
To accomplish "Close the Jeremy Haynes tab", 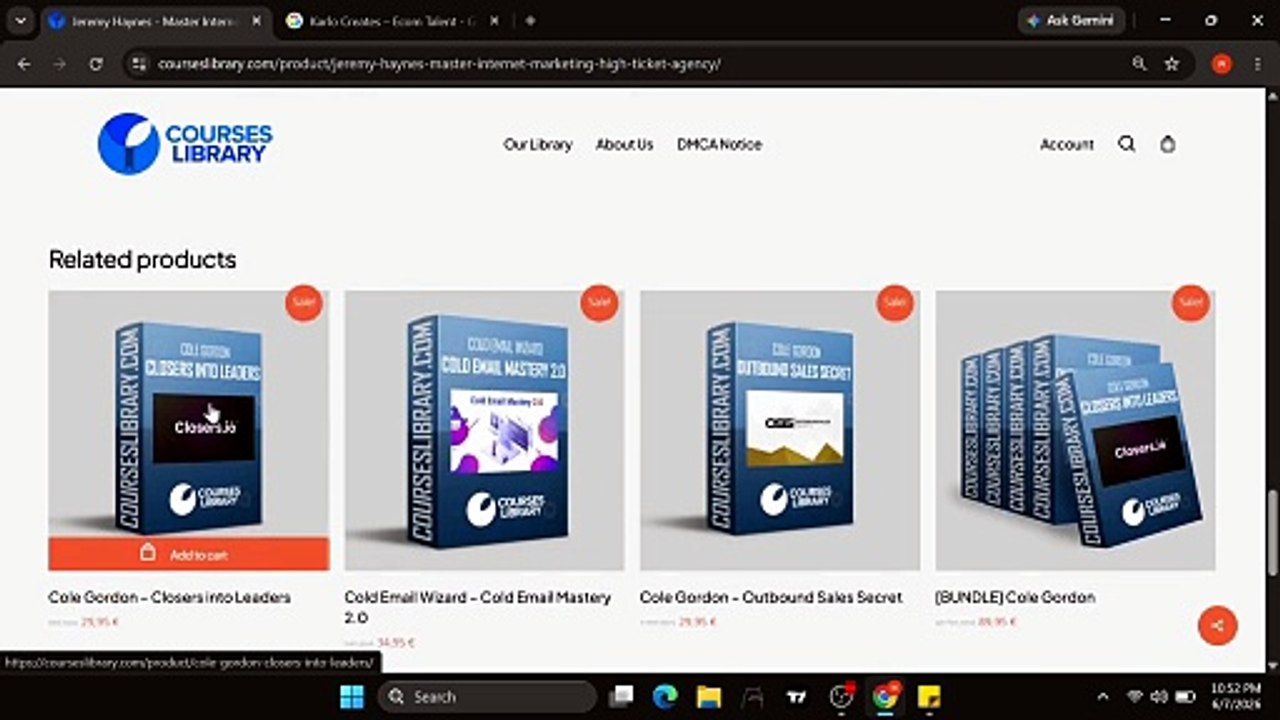I will (x=256, y=20).
